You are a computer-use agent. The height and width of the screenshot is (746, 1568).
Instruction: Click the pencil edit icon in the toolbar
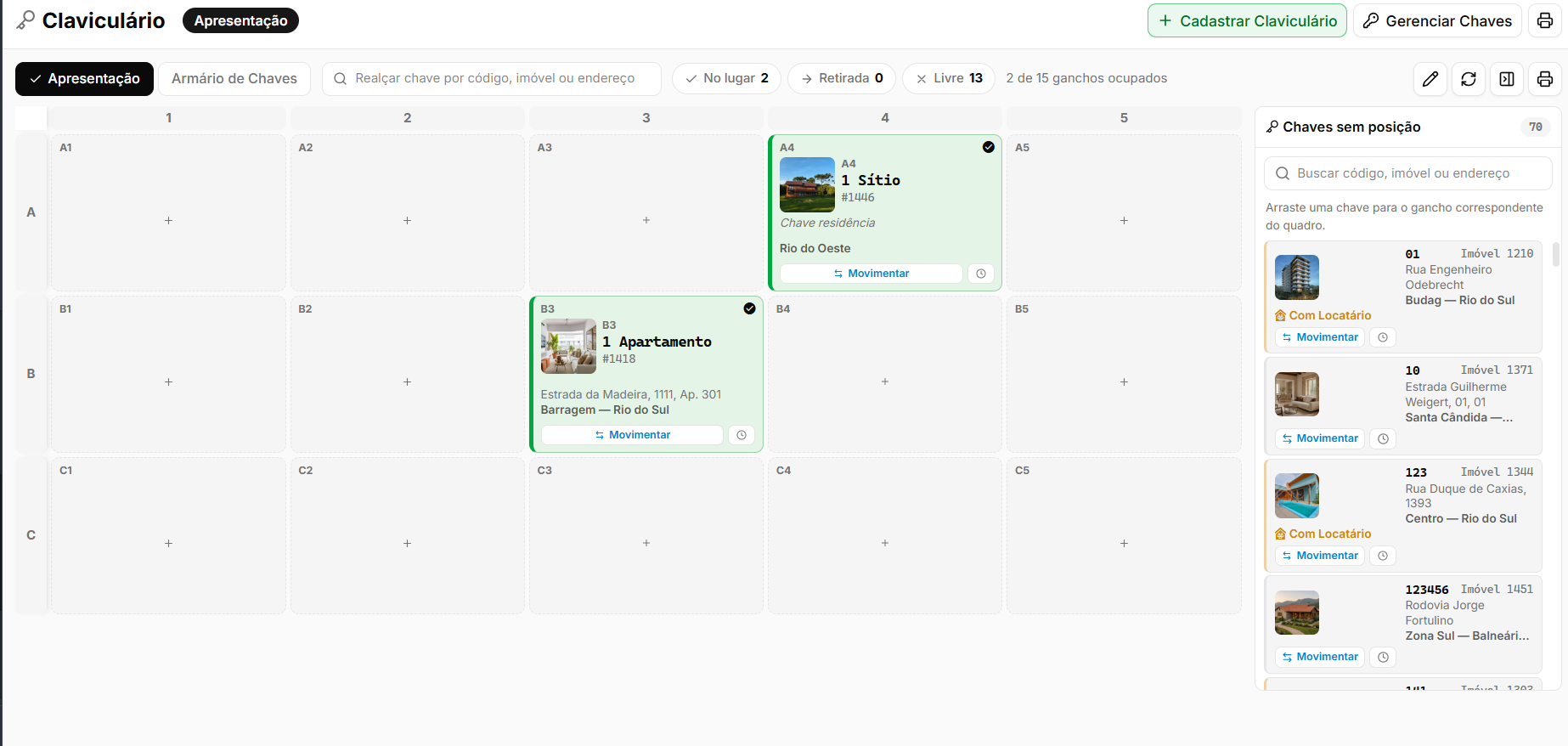click(1430, 79)
